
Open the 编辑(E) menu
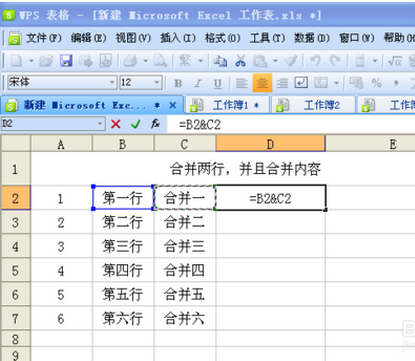(x=89, y=38)
